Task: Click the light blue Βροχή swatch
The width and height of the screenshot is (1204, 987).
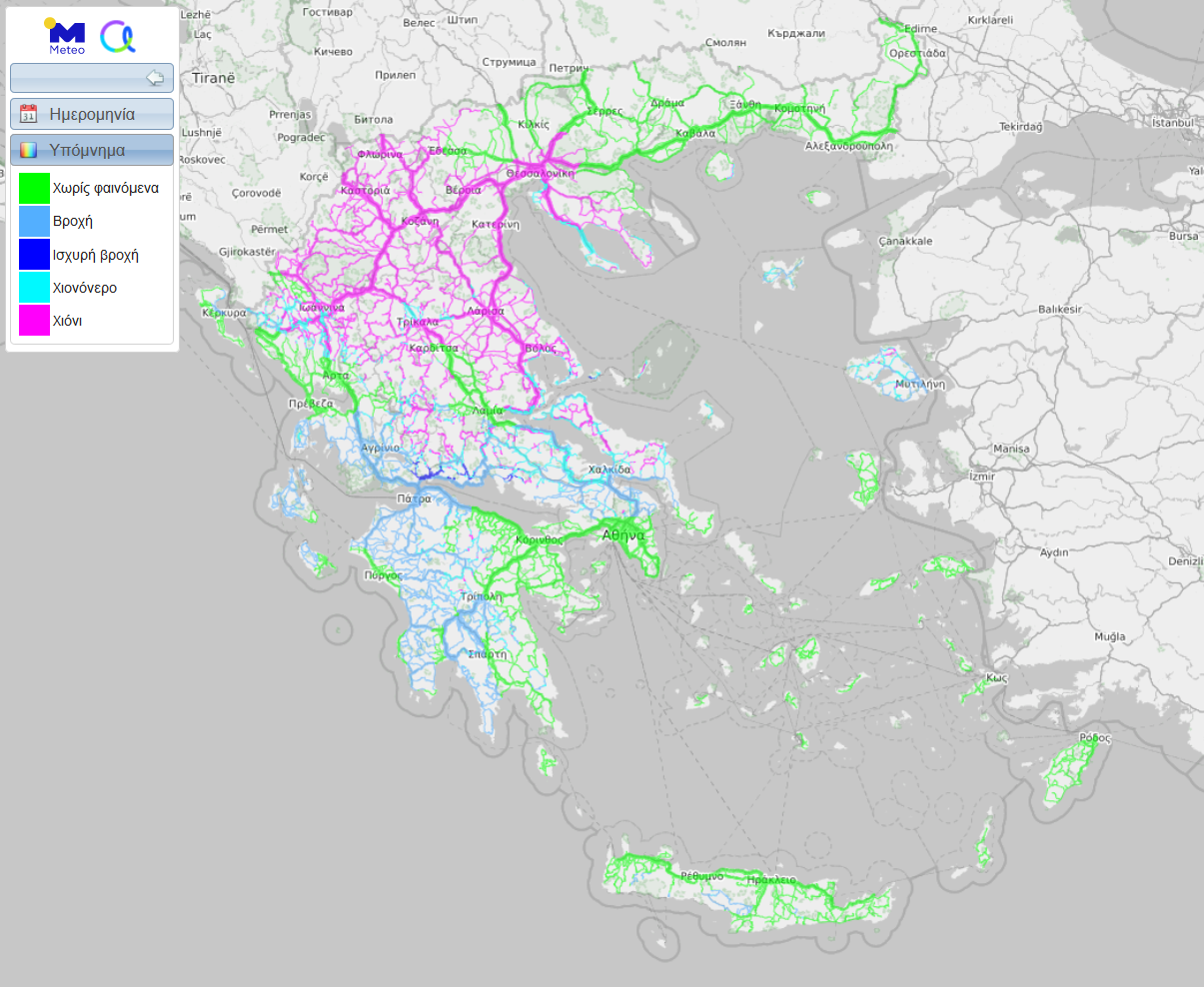Action: [34, 221]
